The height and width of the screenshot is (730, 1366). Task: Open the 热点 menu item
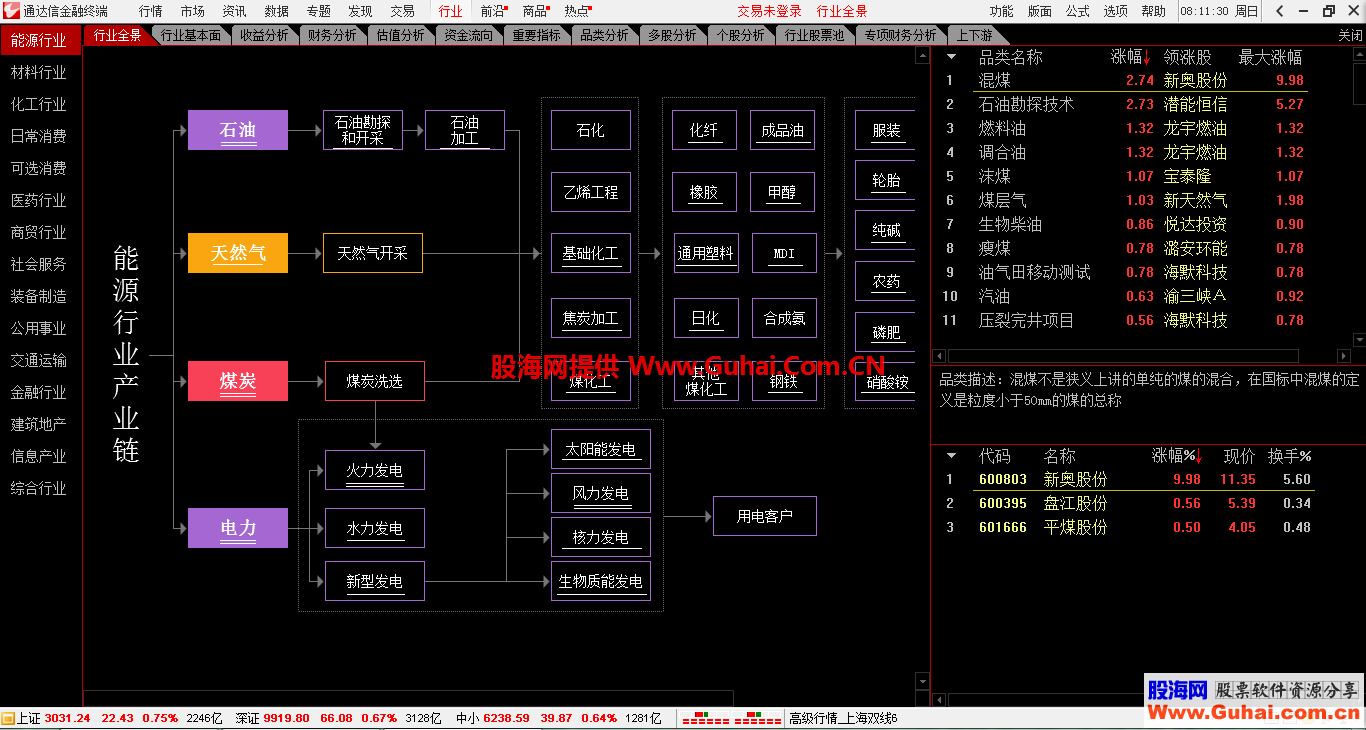(x=577, y=11)
